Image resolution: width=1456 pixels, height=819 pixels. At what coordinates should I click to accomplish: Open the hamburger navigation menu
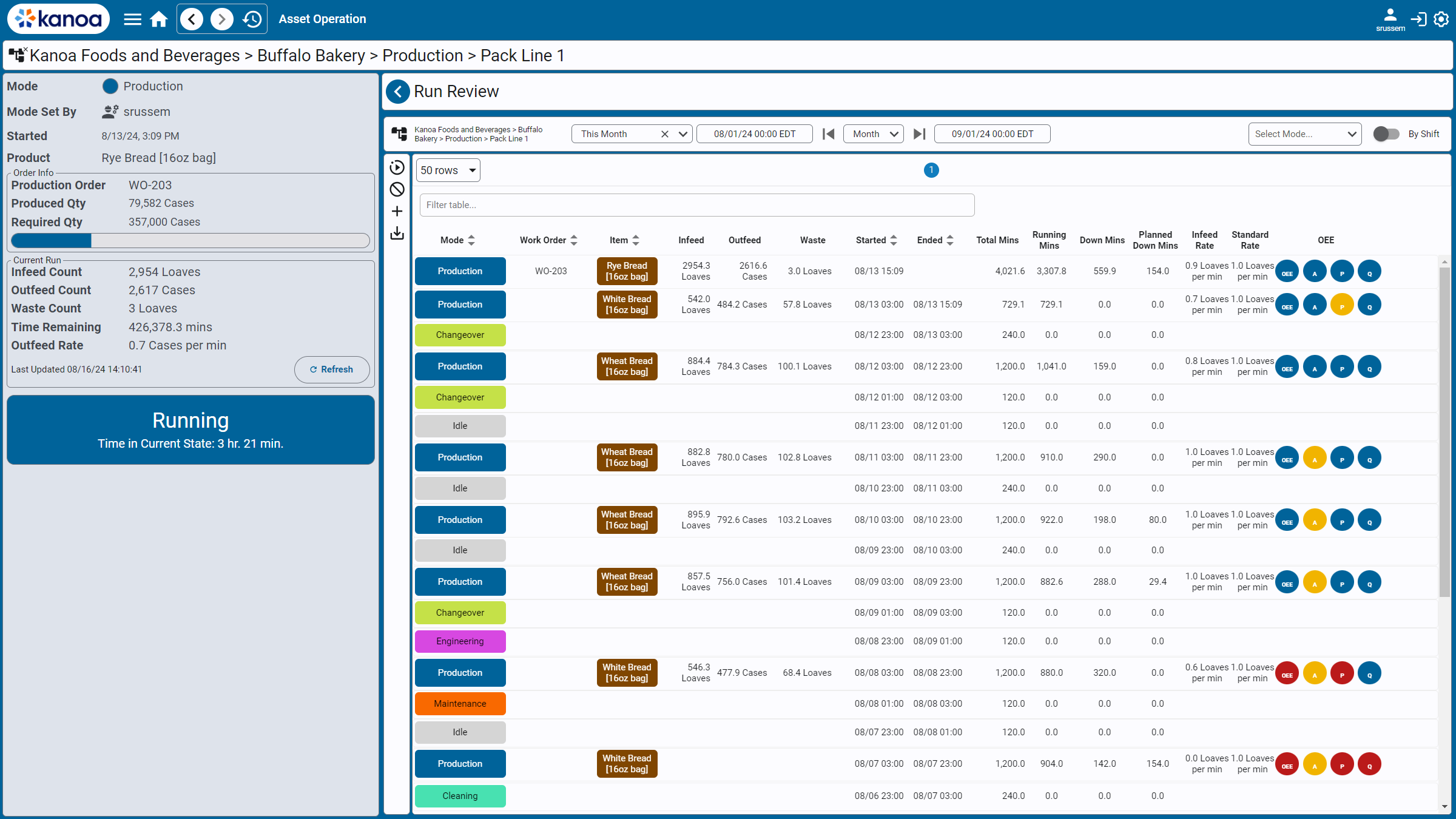[132, 19]
